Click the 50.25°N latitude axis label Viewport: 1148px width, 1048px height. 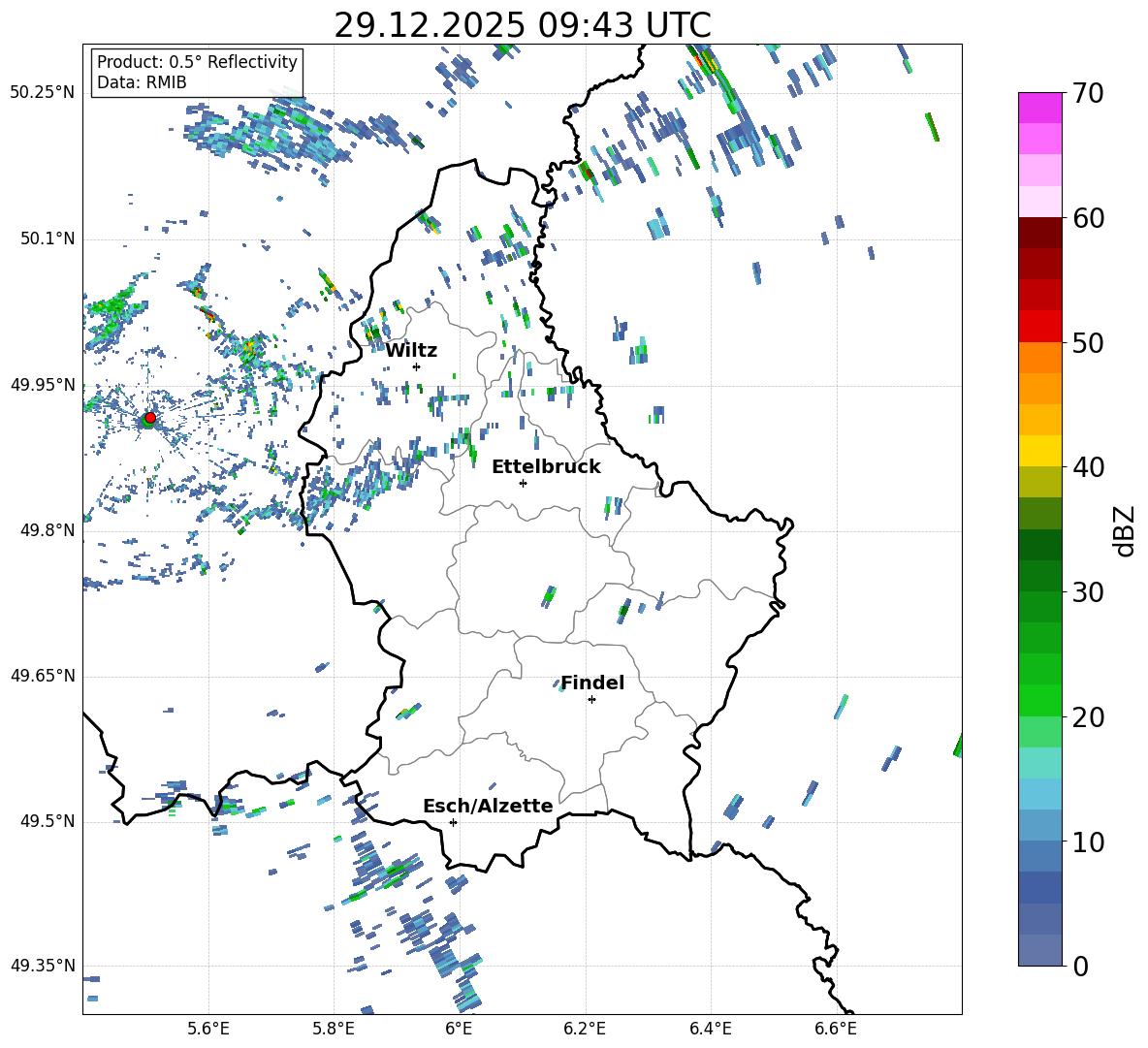[43, 93]
